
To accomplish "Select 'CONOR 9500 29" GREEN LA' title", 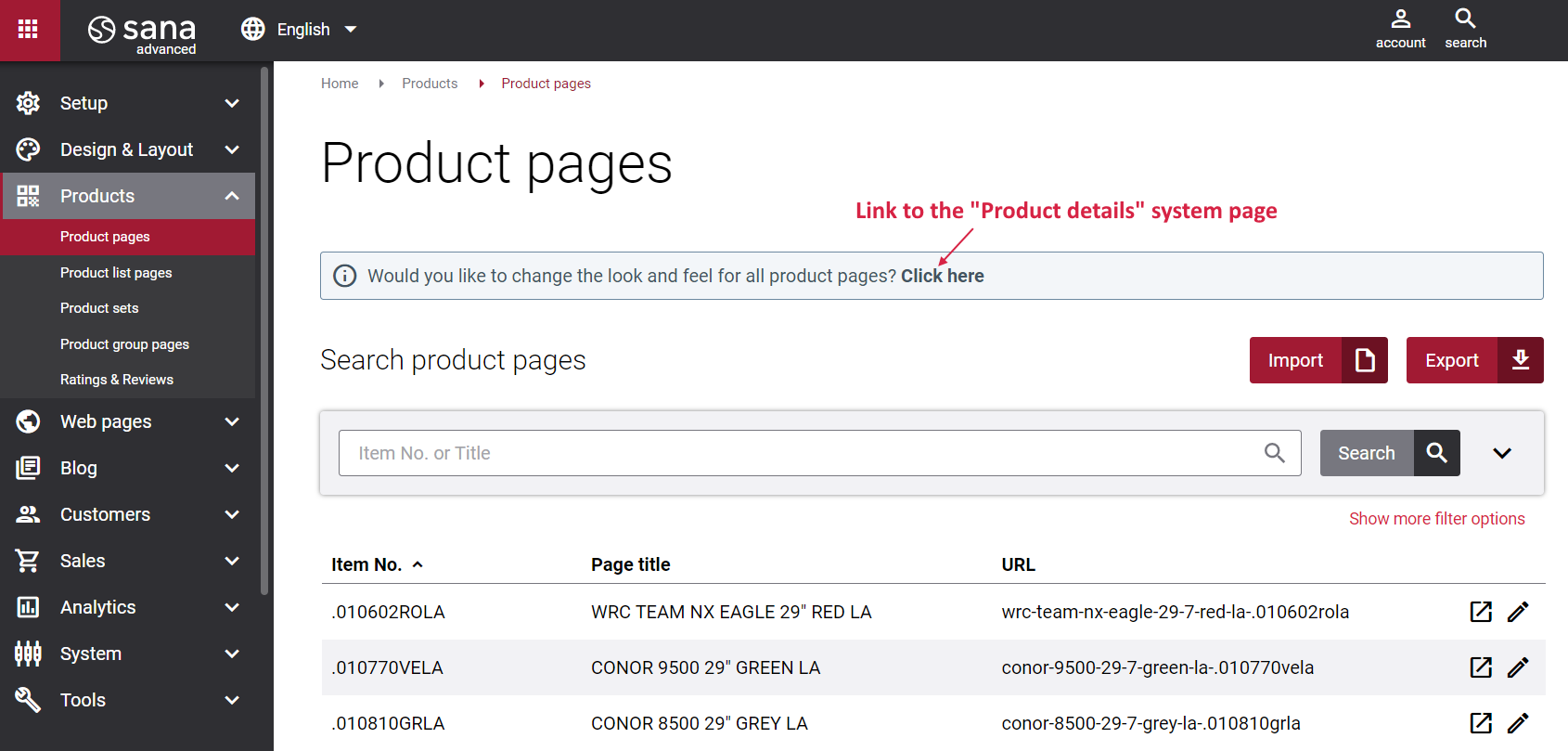I will [705, 667].
